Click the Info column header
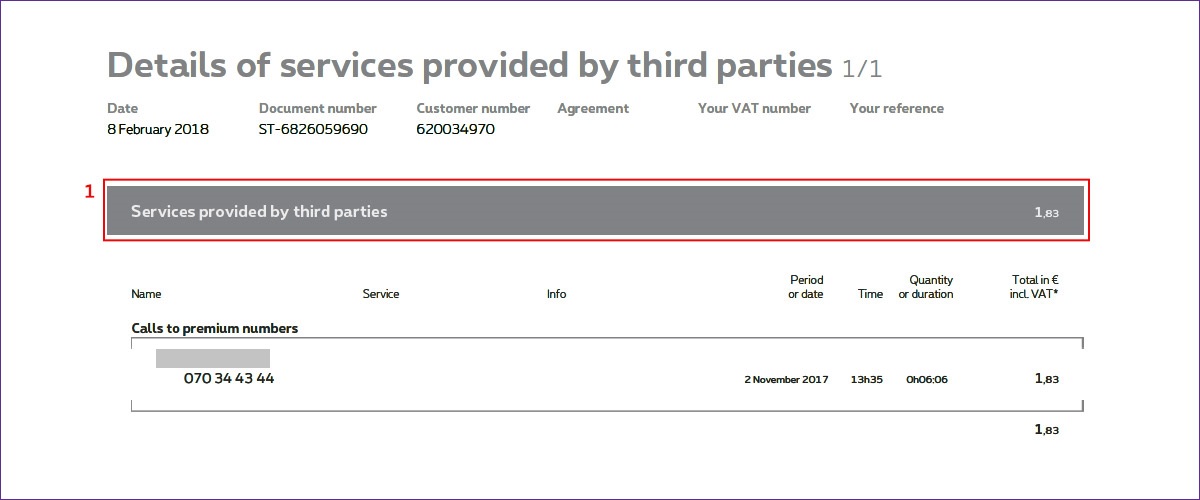The height and width of the screenshot is (500, 1200). point(556,294)
